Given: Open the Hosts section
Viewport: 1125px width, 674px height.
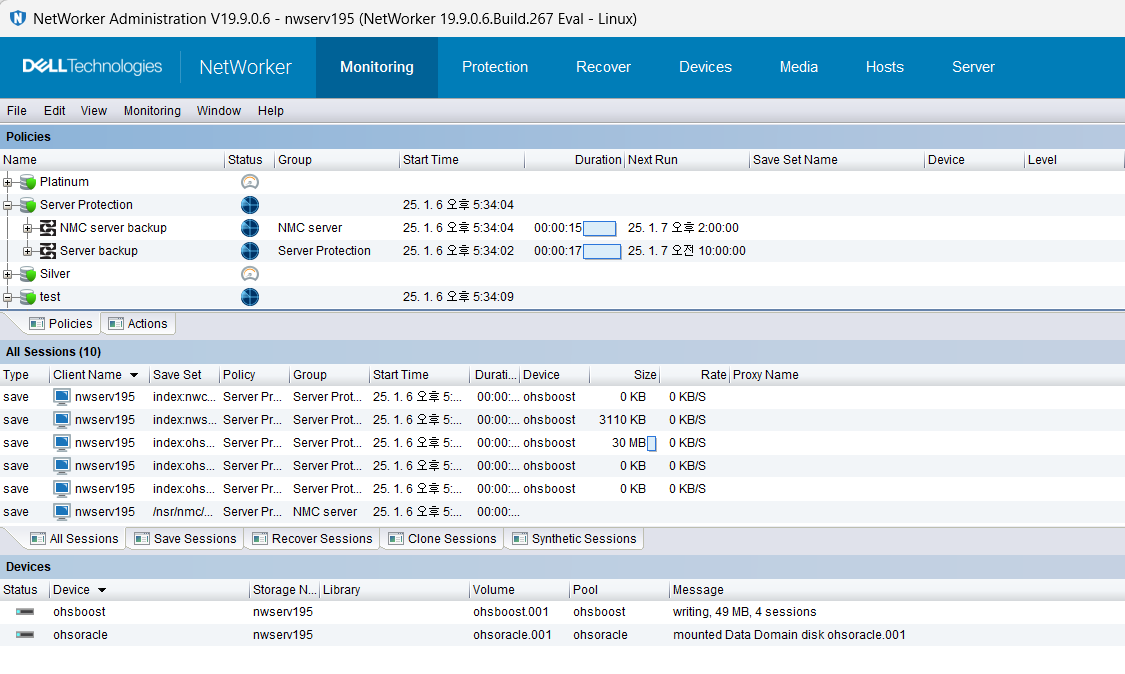Looking at the screenshot, I should coord(885,67).
